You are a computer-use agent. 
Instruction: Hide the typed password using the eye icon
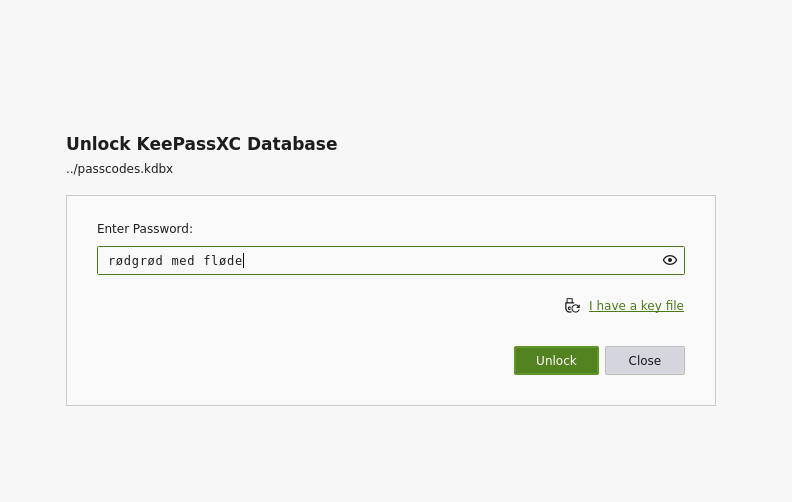point(669,260)
